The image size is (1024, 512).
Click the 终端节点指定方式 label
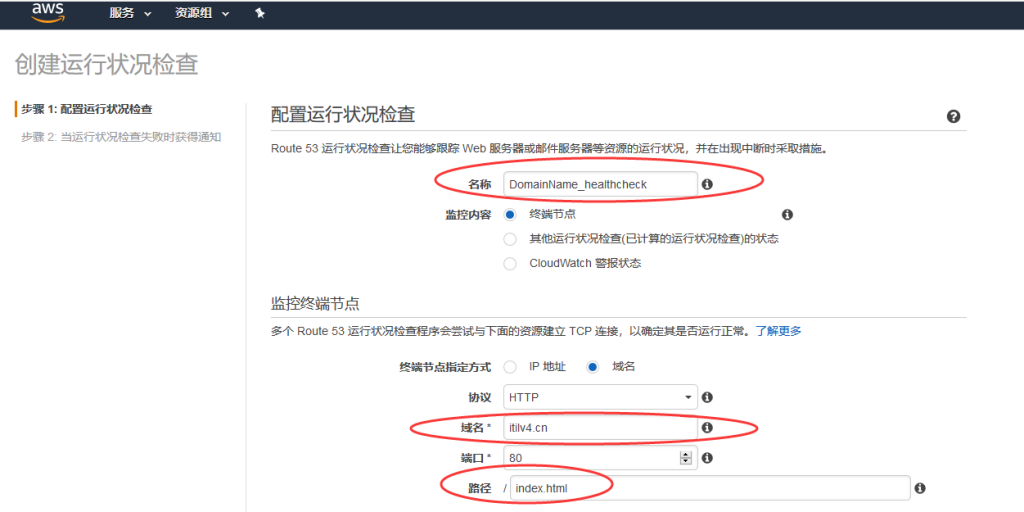coord(445,367)
